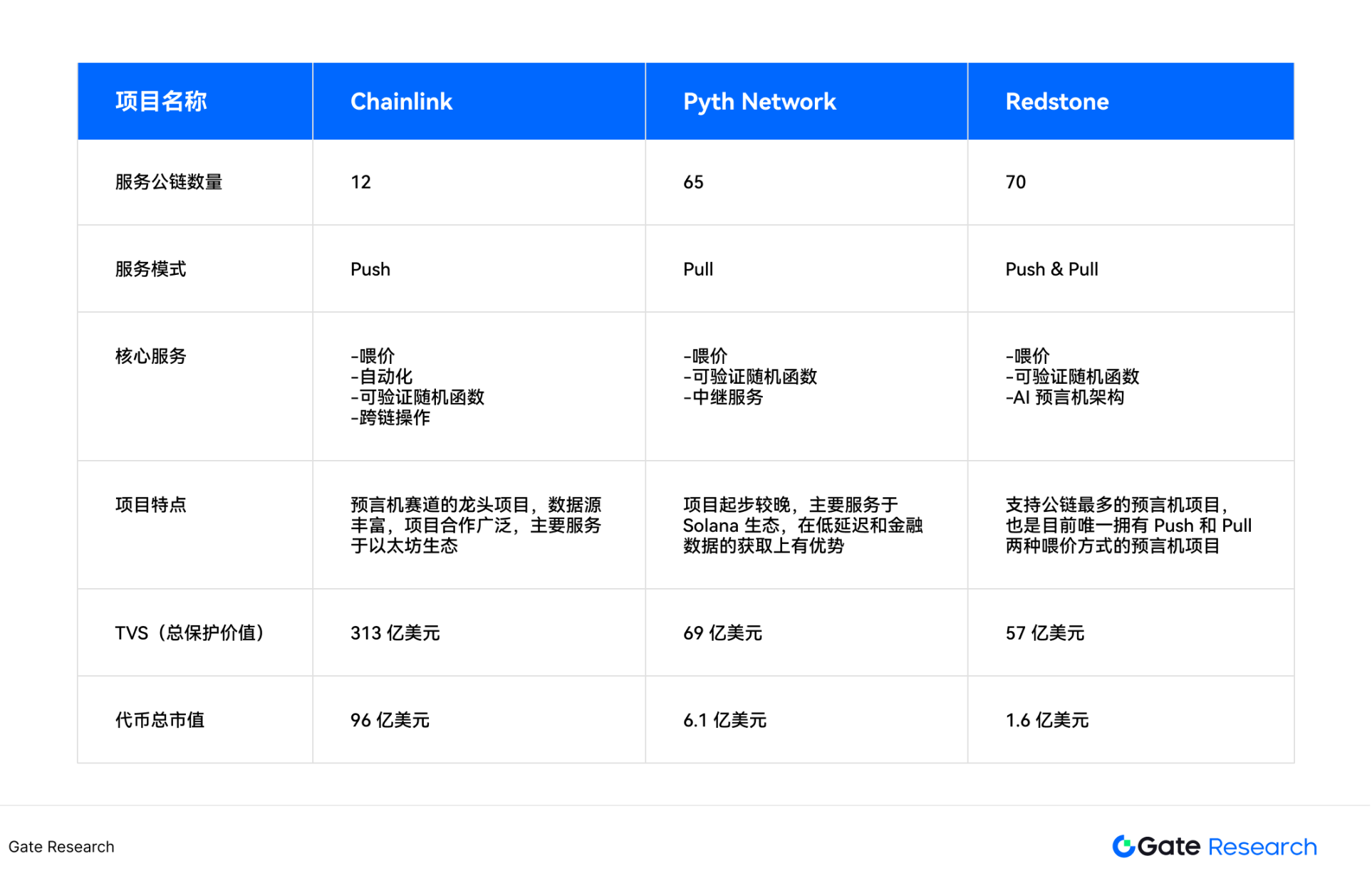Image resolution: width=1372 pixels, height=888 pixels.
Task: Click the -AI 预言机架构 text
Action: coord(1065,398)
